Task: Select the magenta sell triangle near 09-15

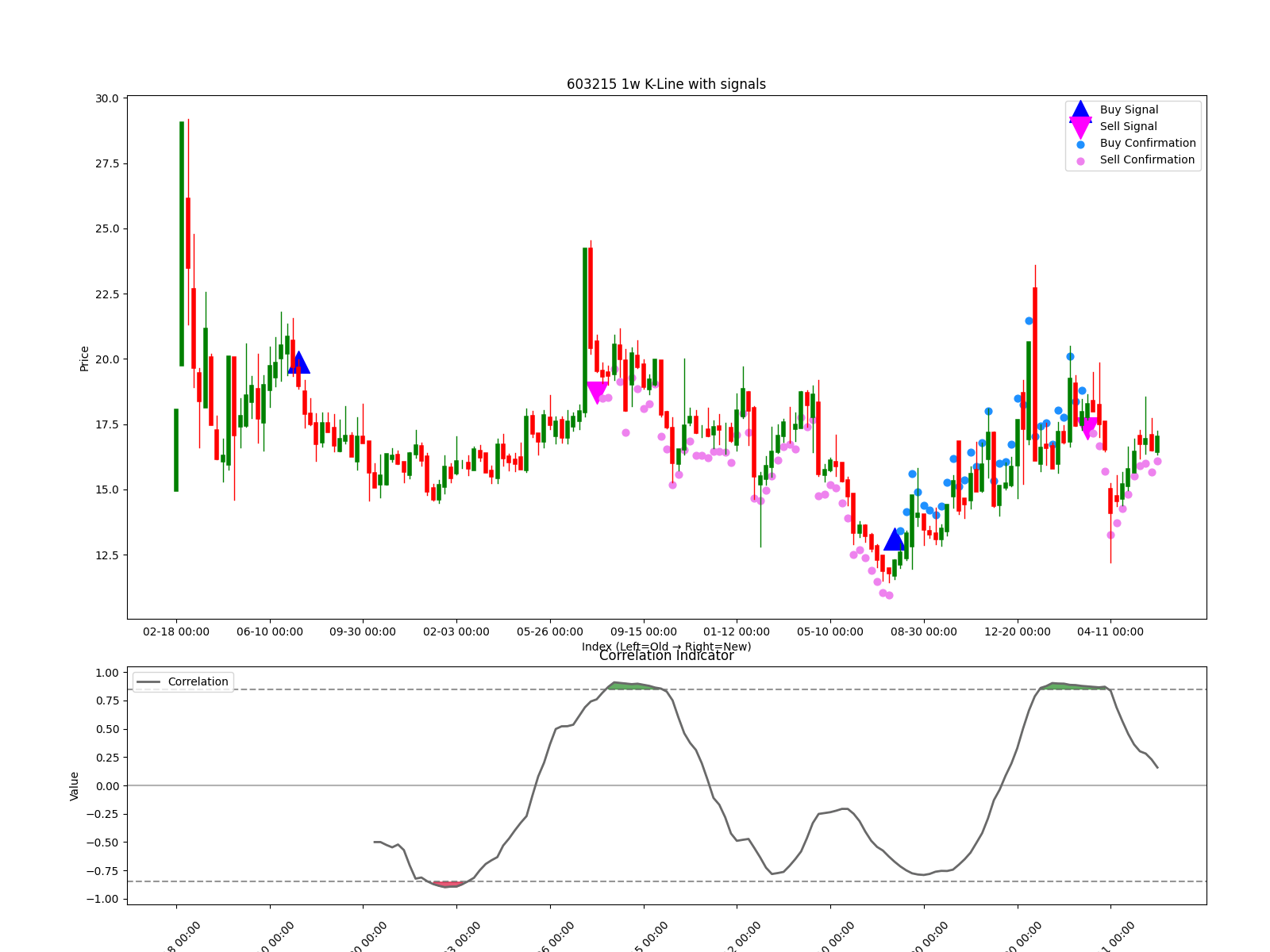Action: point(597,393)
